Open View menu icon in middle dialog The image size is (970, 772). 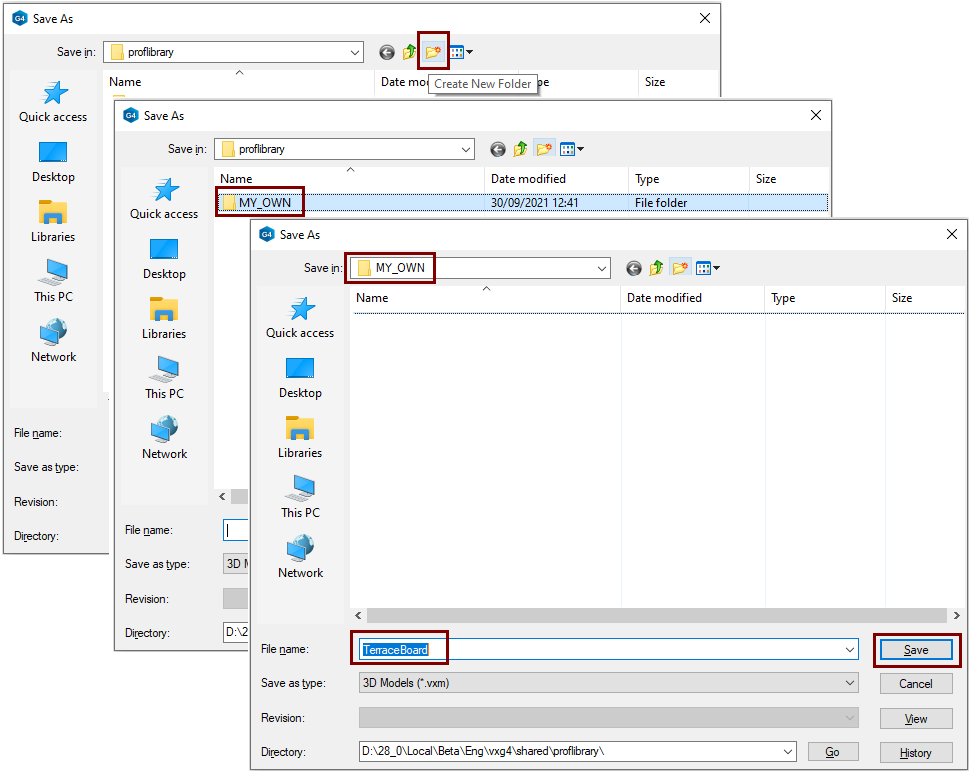point(572,149)
